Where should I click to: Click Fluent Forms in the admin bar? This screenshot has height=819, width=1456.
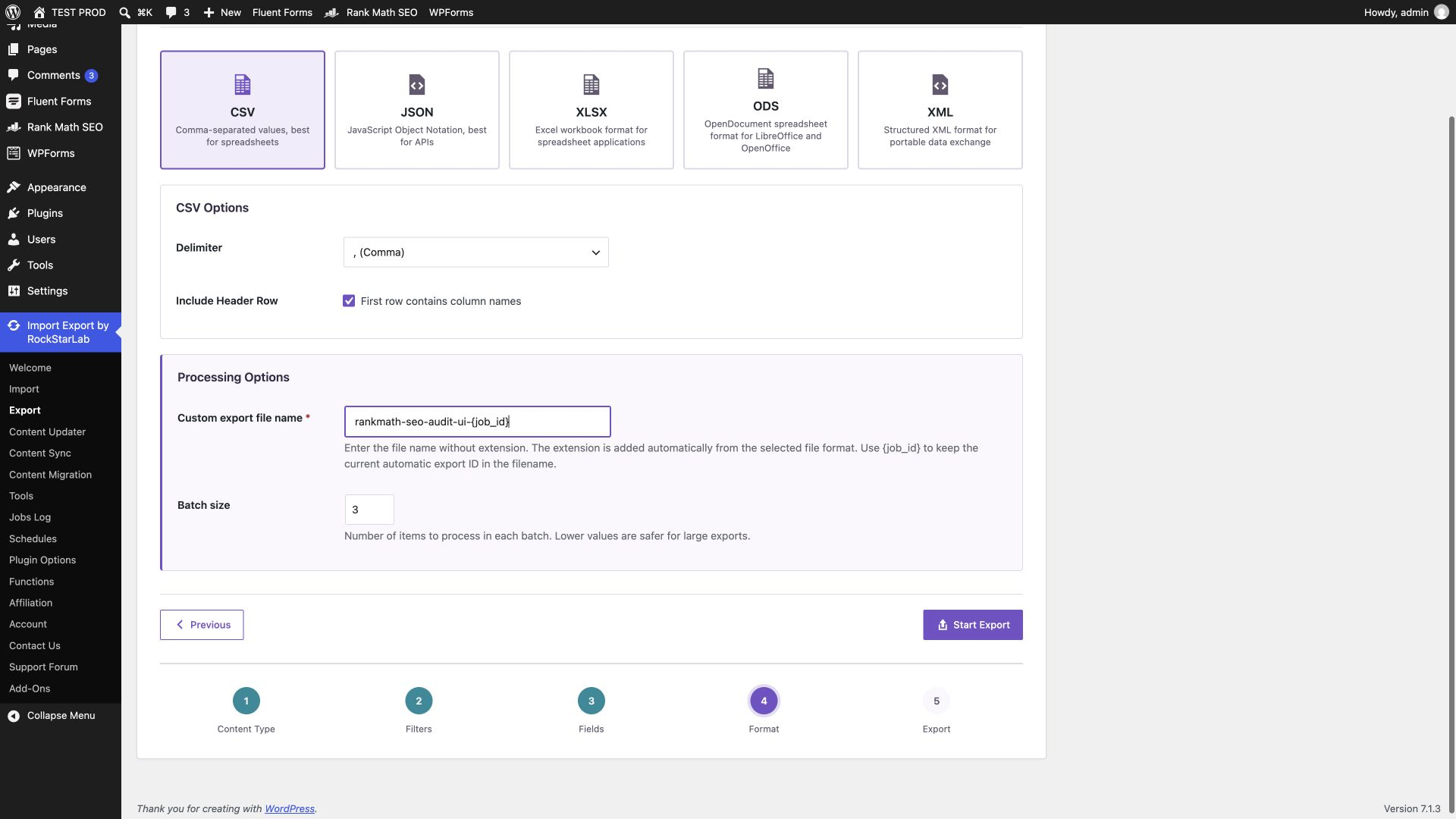[x=282, y=12]
